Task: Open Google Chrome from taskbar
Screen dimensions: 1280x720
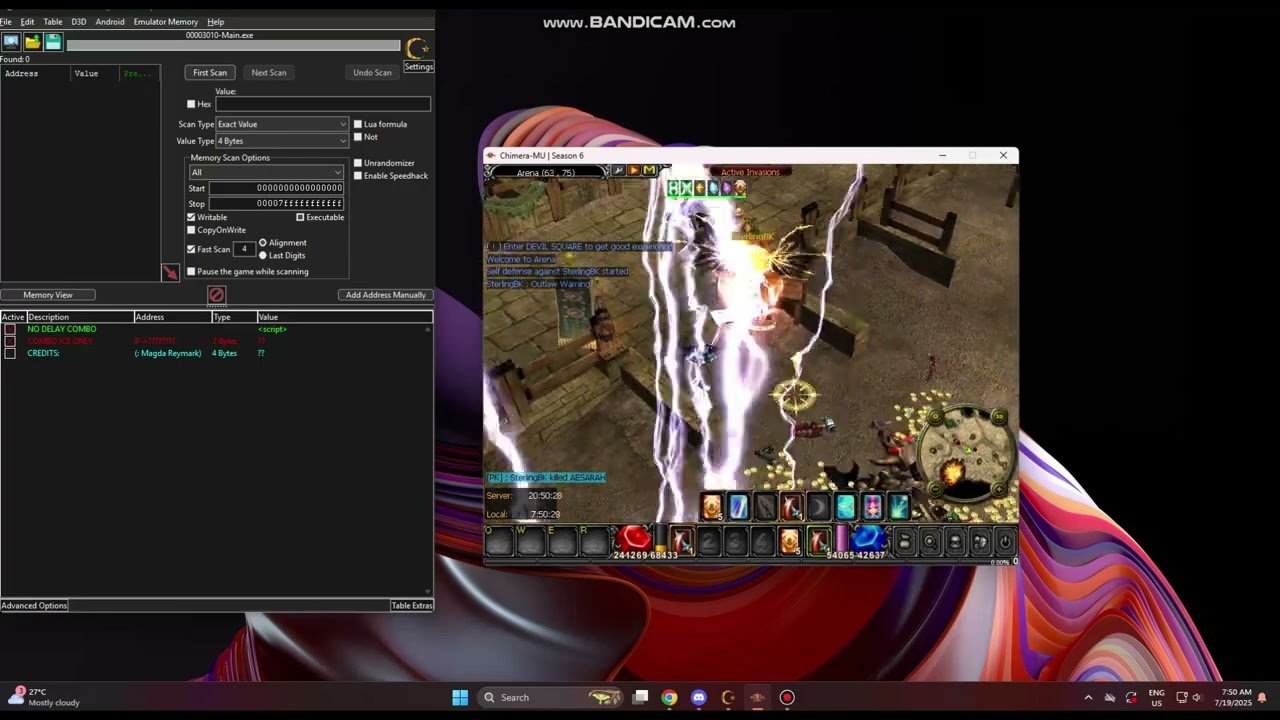Action: click(669, 697)
